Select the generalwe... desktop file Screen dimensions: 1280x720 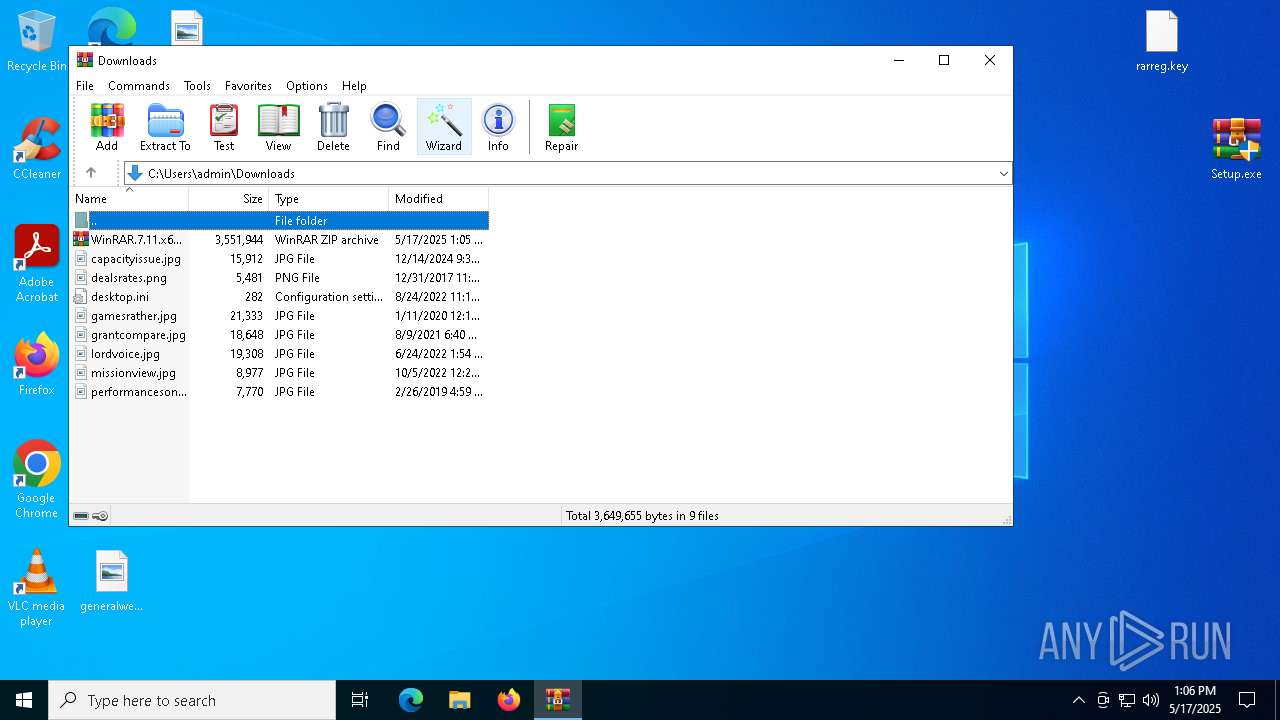[112, 581]
